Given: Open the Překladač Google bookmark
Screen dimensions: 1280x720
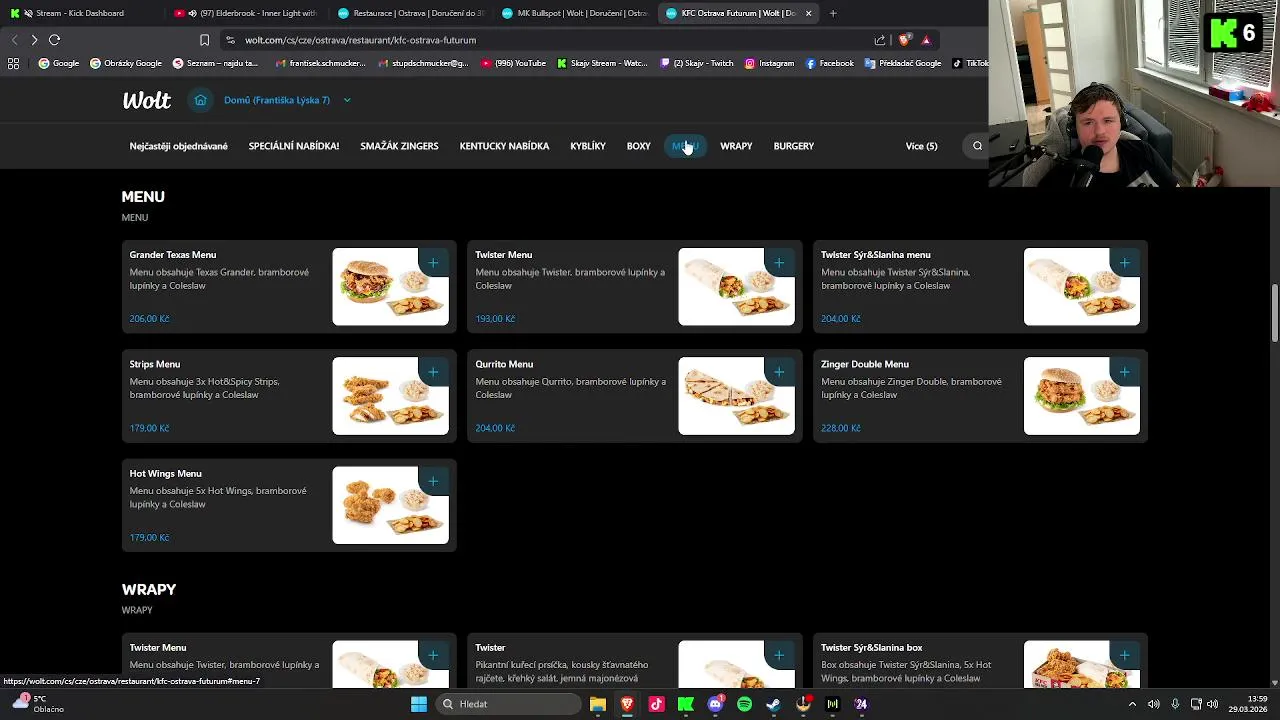Looking at the screenshot, I should click(903, 63).
